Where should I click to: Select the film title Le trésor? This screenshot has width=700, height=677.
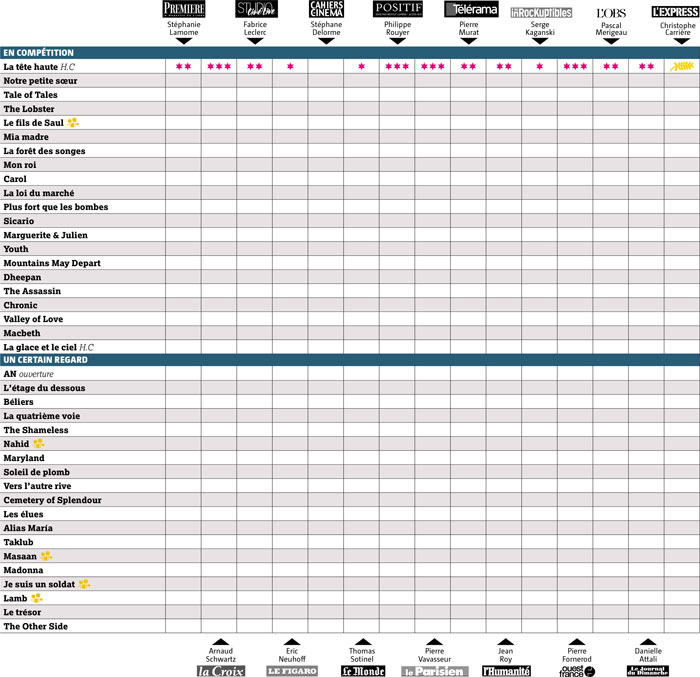point(22,612)
